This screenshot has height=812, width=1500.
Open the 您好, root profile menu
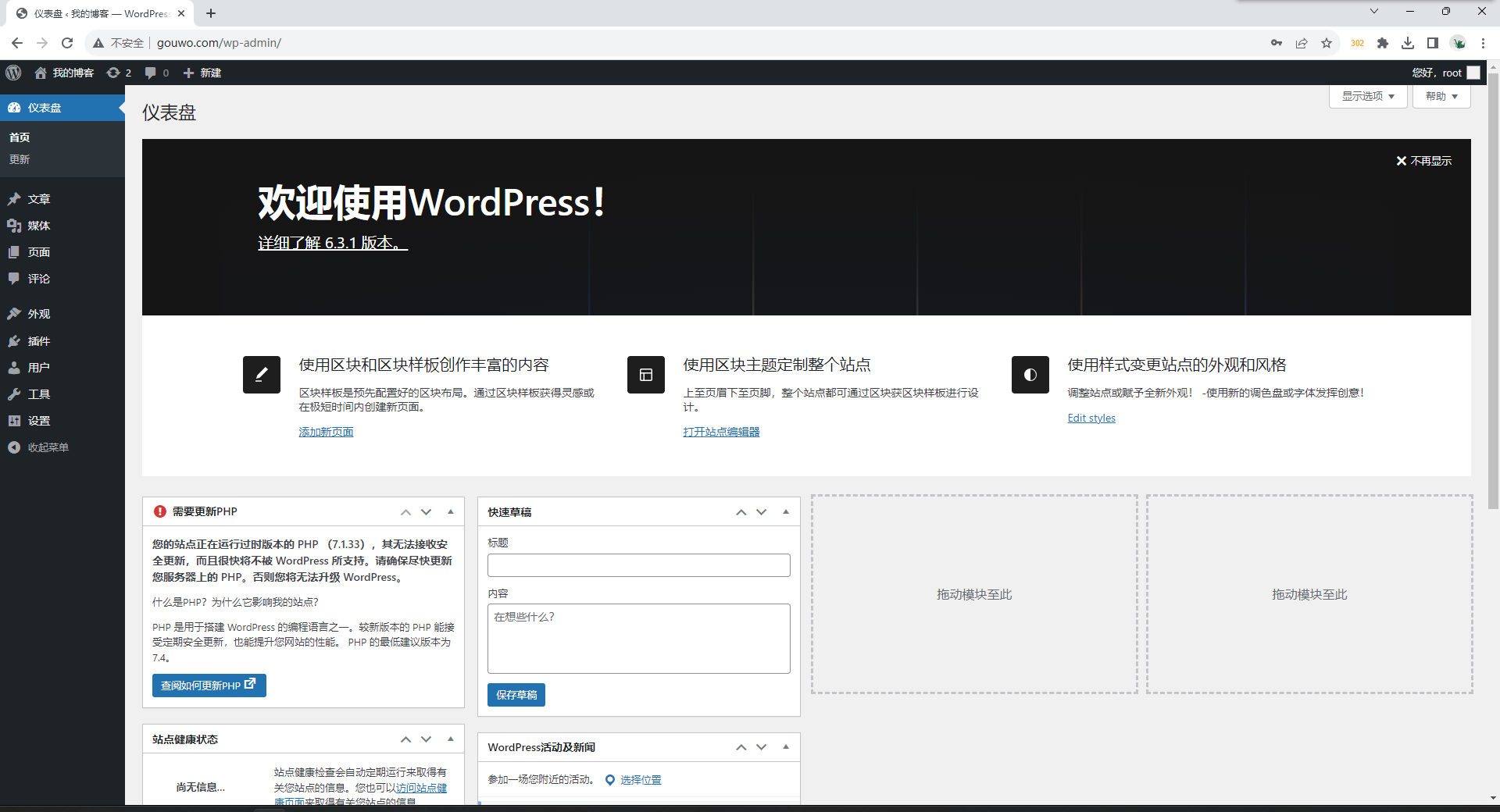pos(1445,73)
